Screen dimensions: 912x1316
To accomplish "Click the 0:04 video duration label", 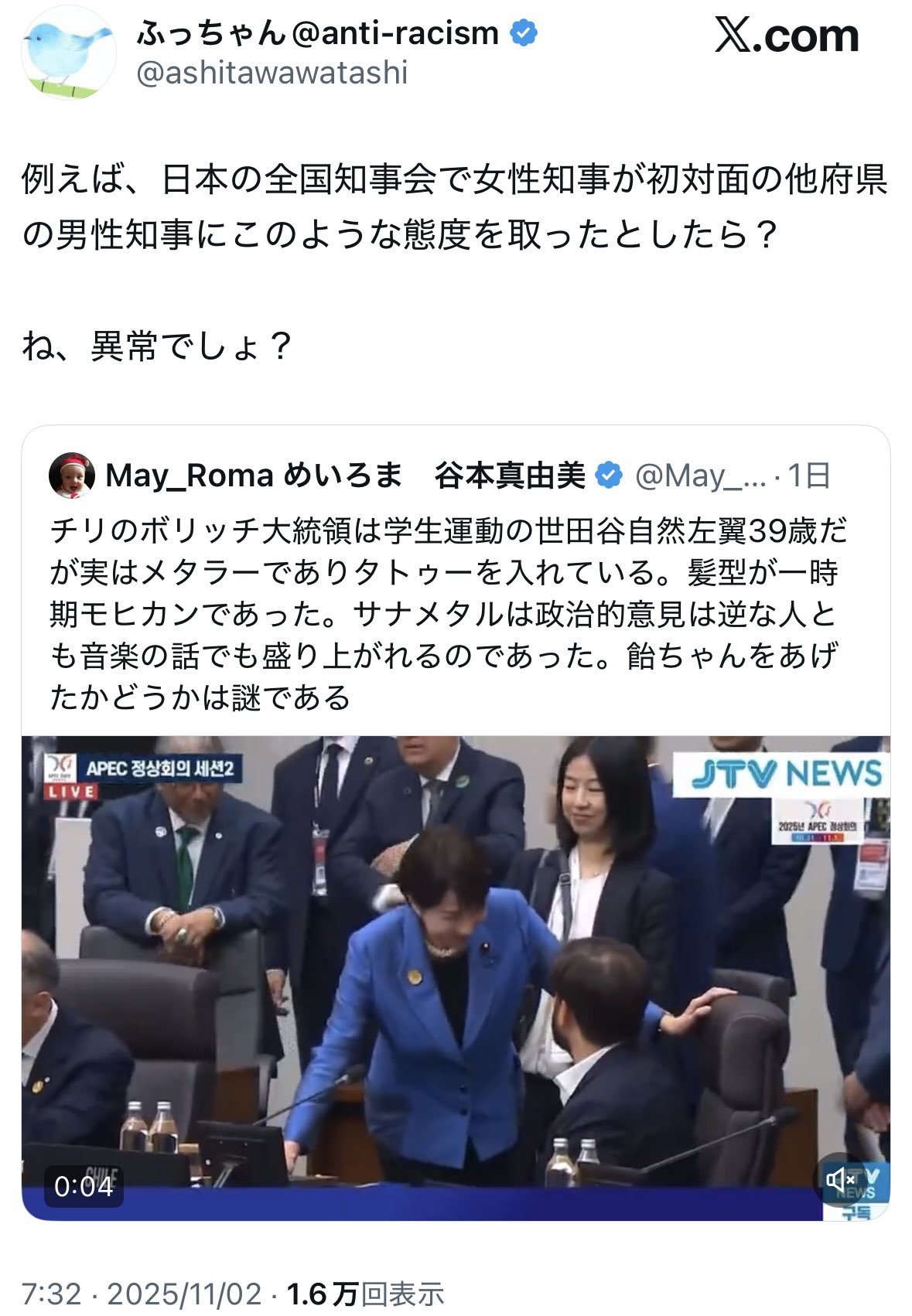I will click(84, 1185).
